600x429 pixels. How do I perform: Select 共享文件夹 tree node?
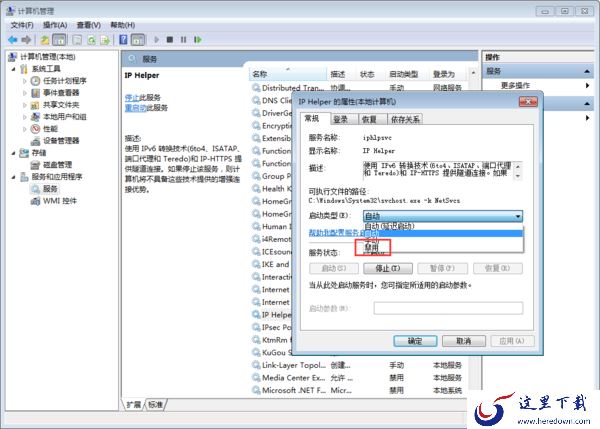61,105
